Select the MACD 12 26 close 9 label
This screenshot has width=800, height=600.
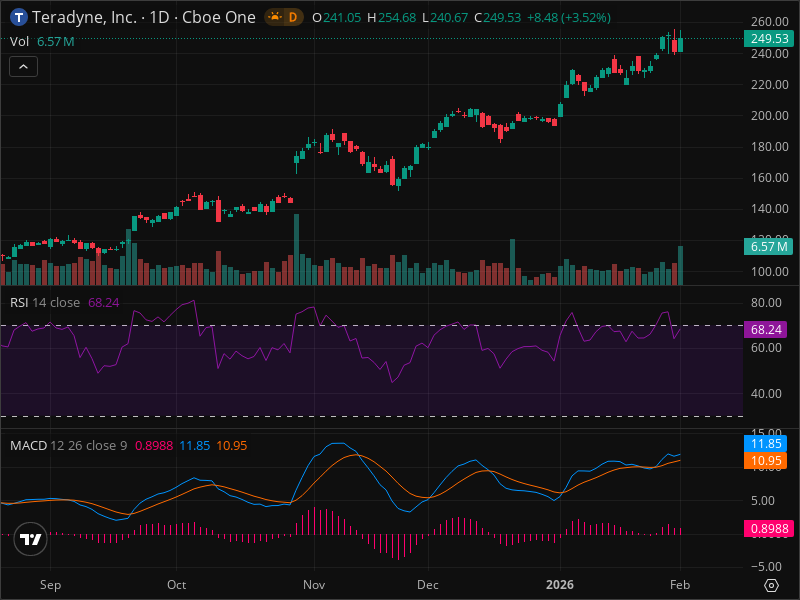point(68,445)
